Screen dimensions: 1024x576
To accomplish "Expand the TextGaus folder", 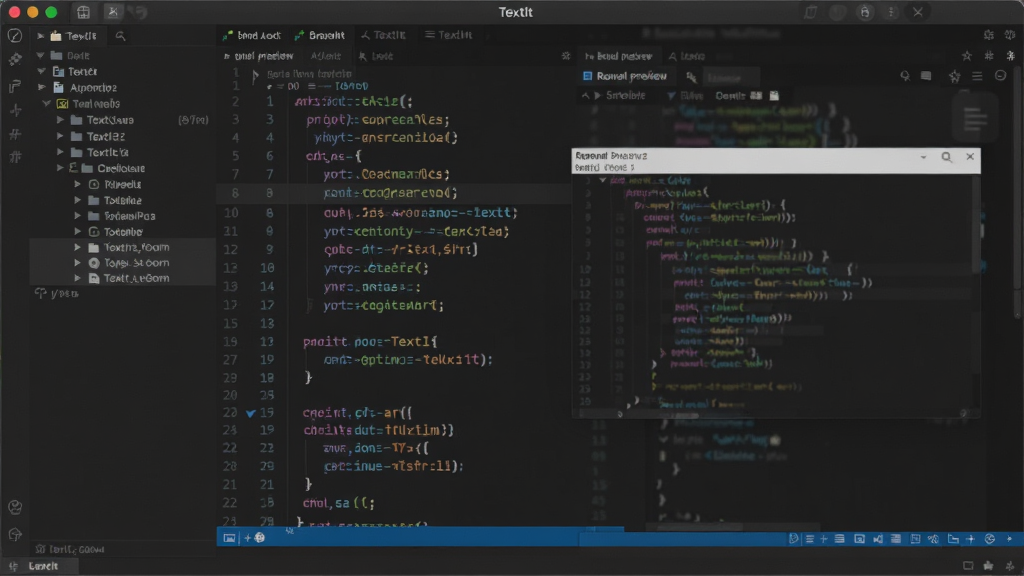I will (x=60, y=120).
